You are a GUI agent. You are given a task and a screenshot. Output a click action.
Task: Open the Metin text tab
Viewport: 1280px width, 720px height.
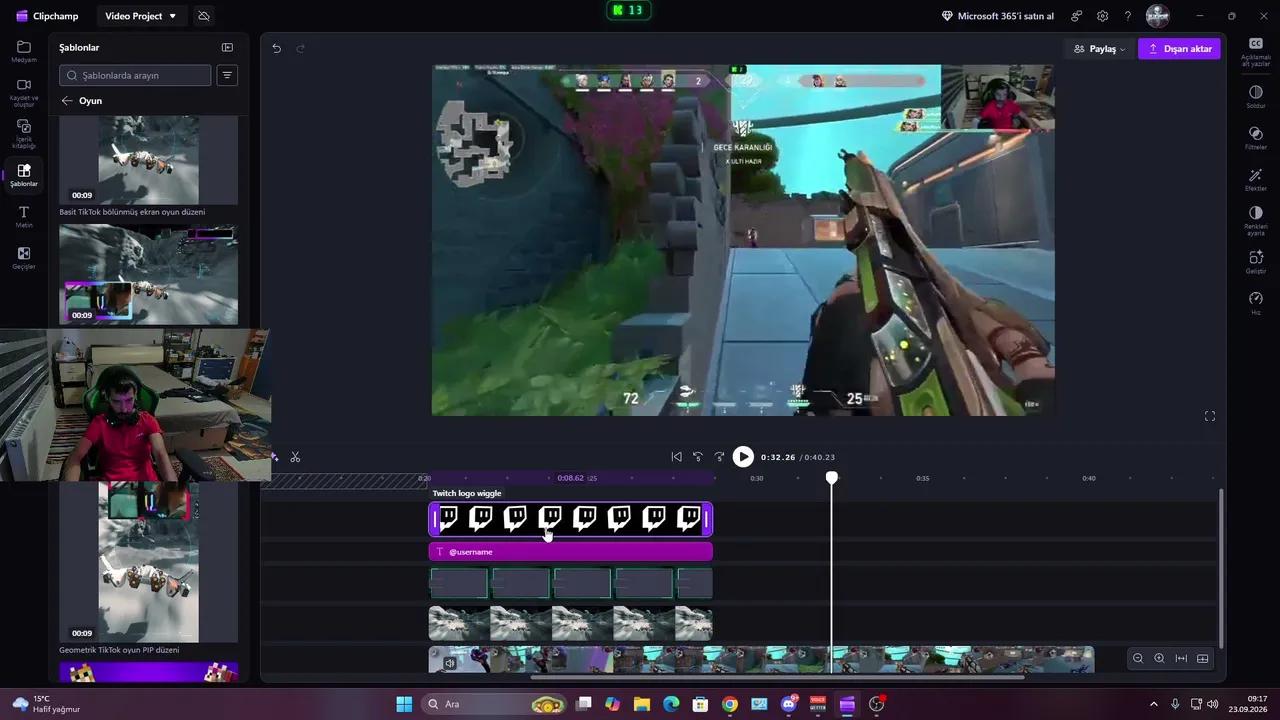(24, 217)
